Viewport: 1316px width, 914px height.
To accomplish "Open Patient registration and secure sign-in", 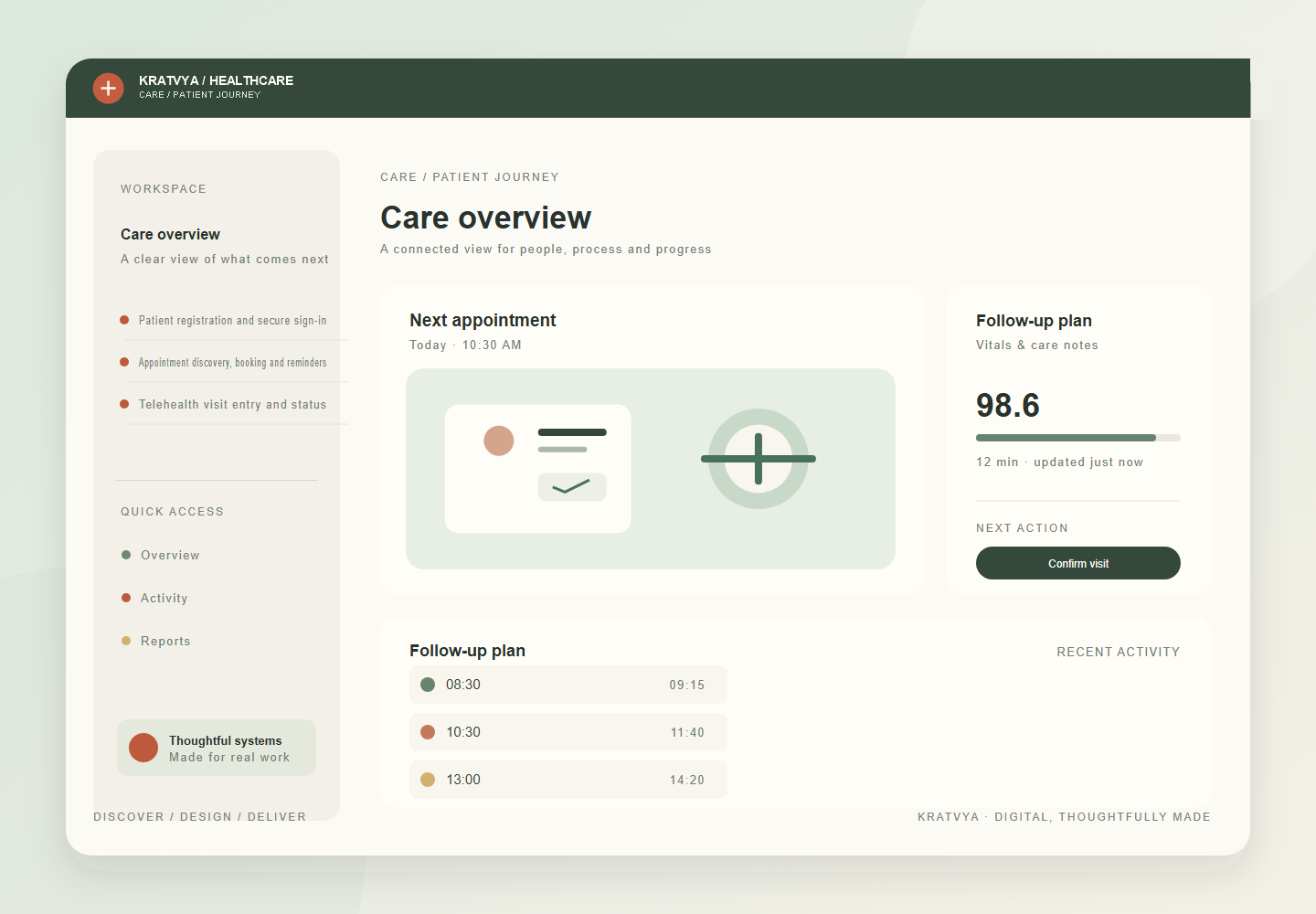I will tap(225, 320).
